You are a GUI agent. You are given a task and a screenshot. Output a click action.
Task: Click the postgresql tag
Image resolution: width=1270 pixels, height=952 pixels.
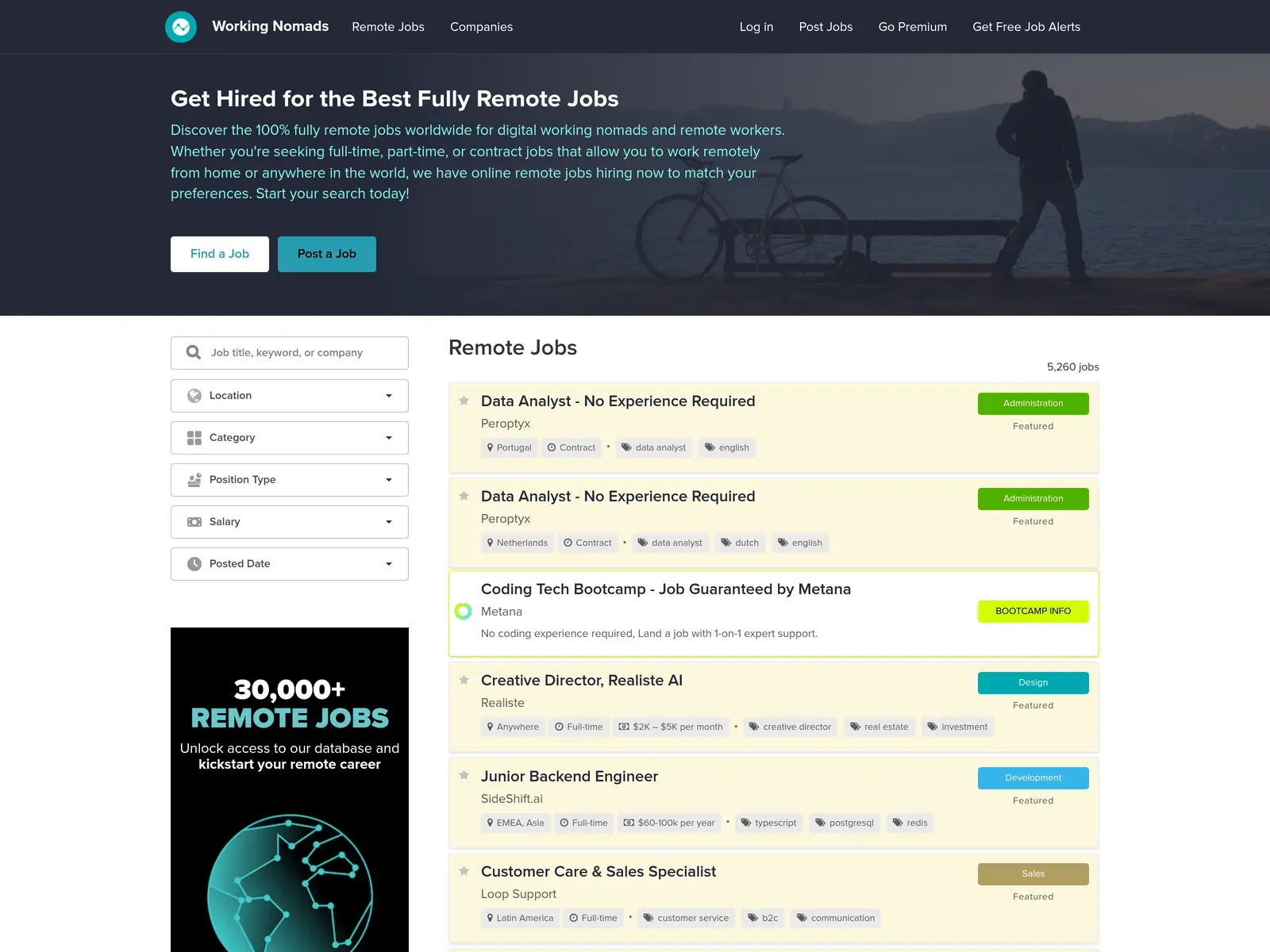coord(845,823)
